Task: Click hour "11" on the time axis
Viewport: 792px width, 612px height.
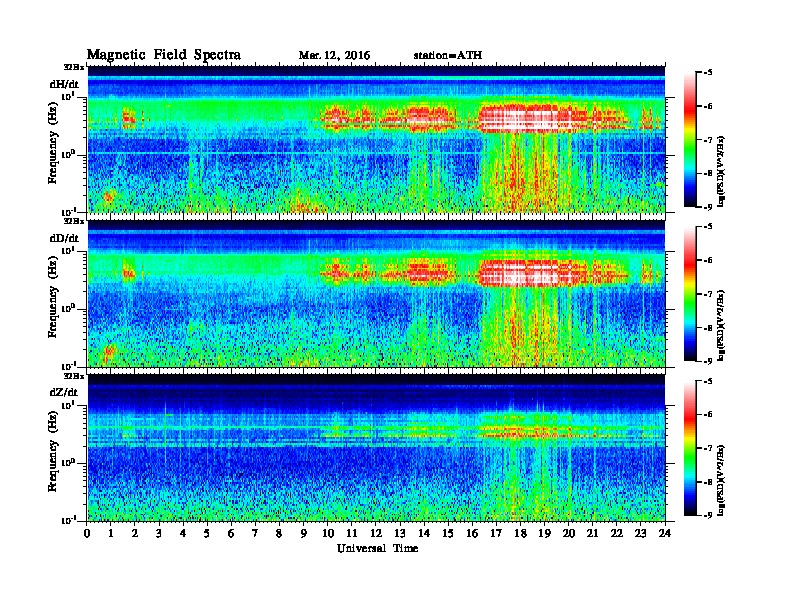Action: point(352,533)
